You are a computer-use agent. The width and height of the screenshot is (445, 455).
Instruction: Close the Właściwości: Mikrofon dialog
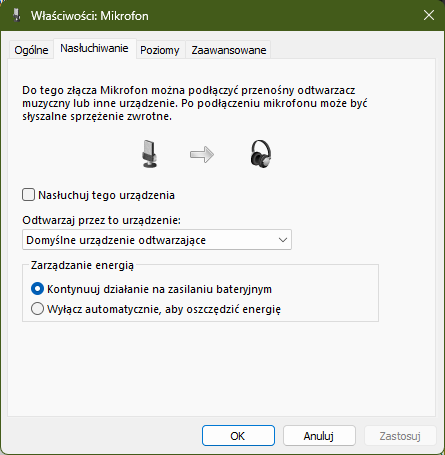[x=429, y=15]
